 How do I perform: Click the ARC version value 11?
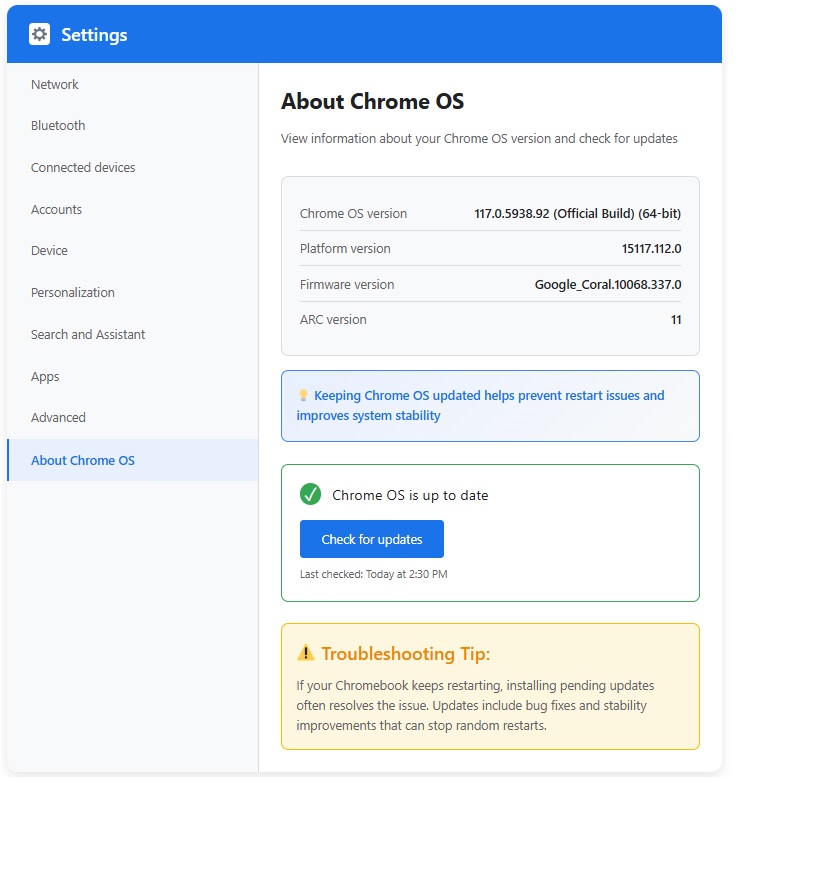(x=676, y=320)
